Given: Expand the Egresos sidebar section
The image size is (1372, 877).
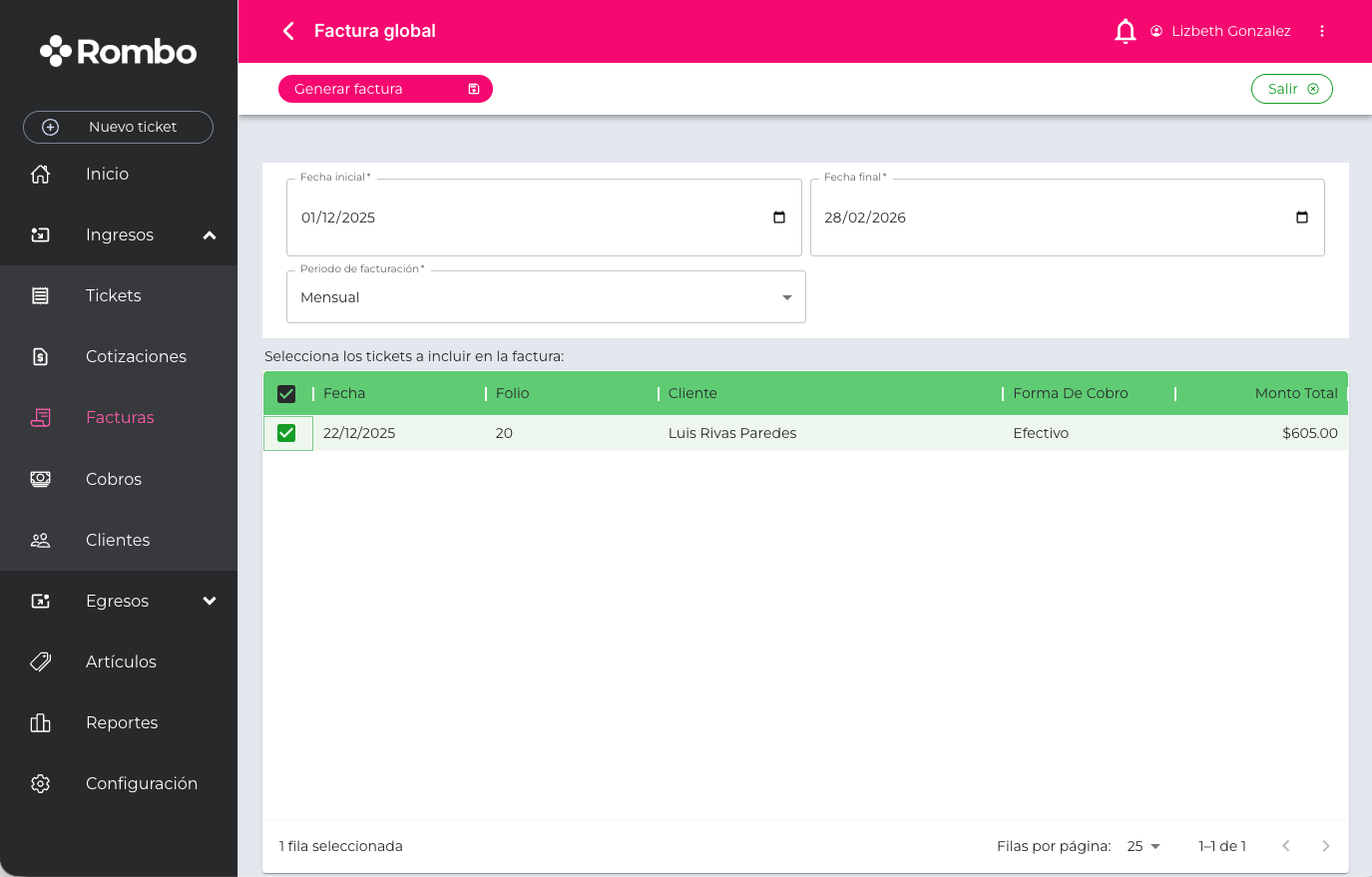Looking at the screenshot, I should [210, 601].
